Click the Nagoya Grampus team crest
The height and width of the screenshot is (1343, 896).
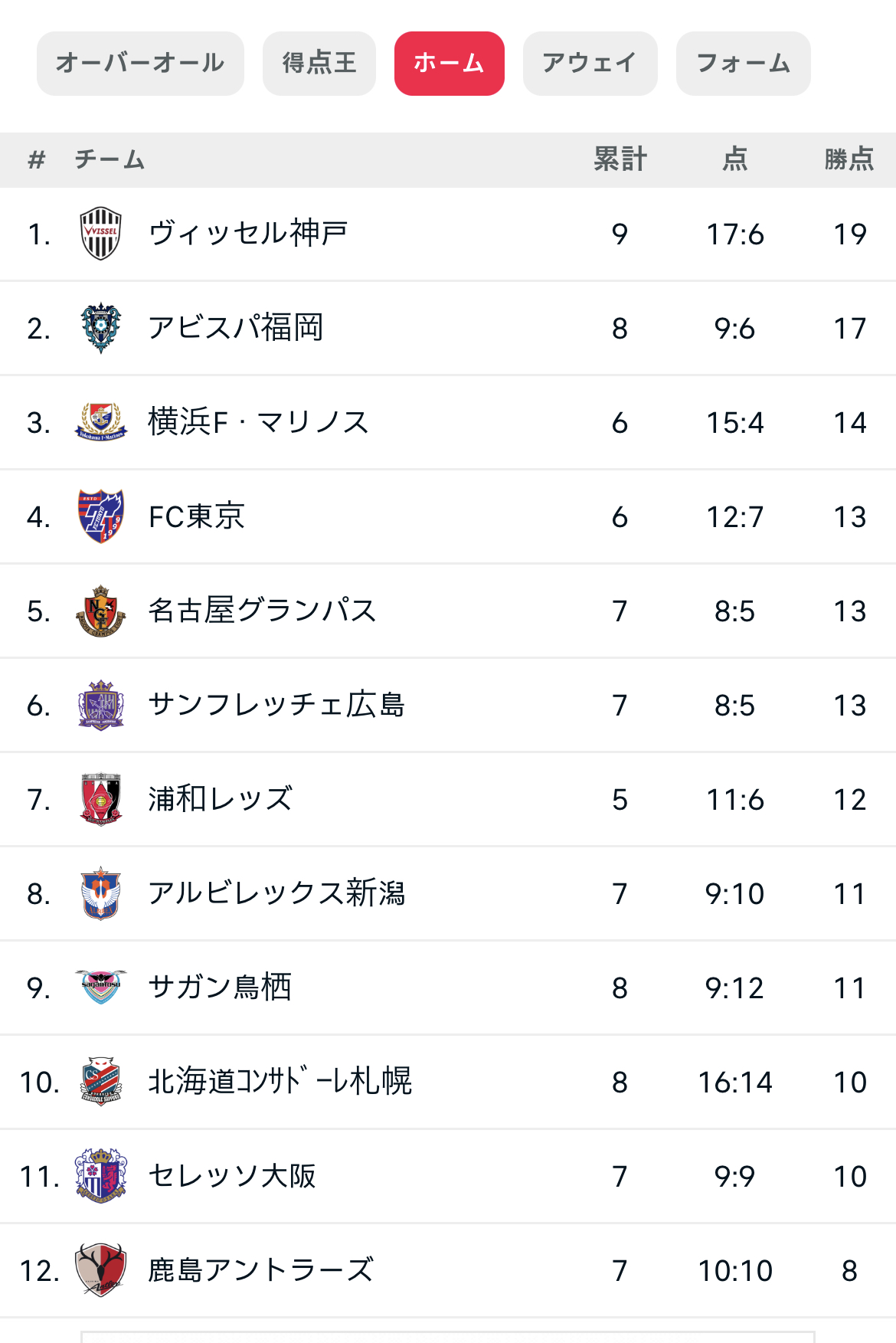(101, 611)
